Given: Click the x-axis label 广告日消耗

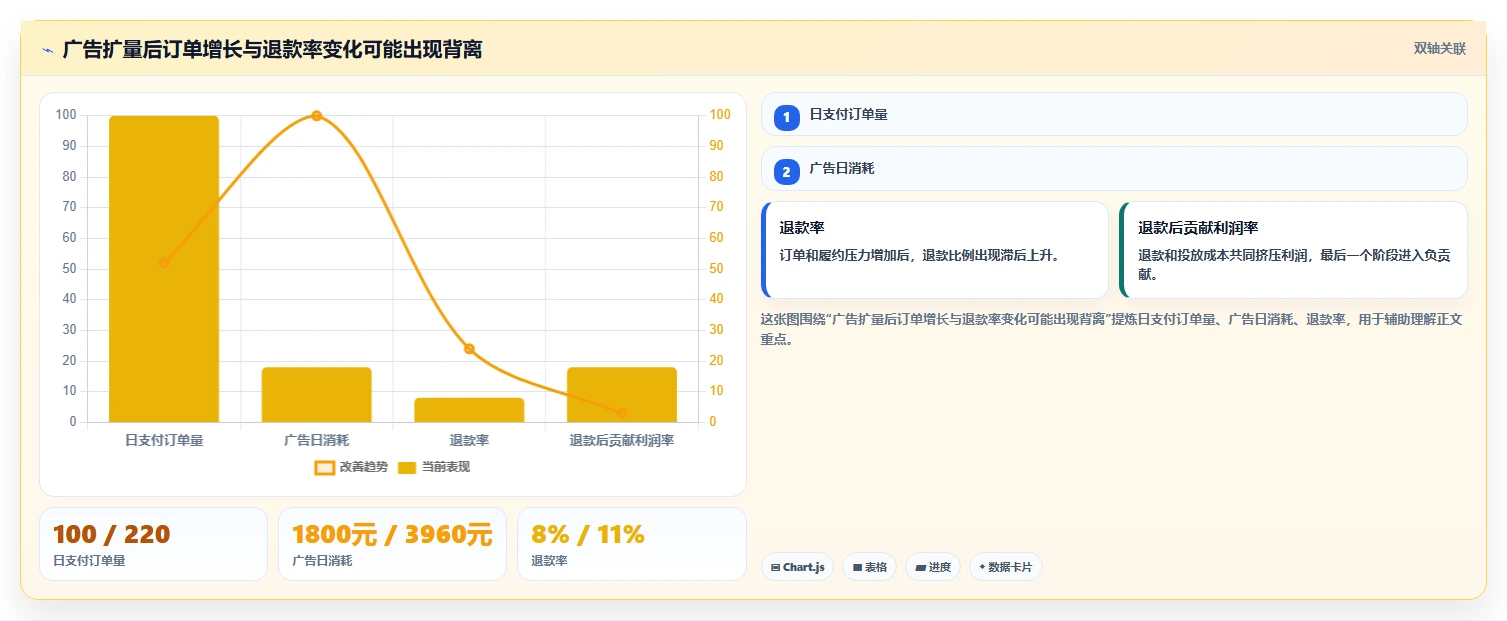Looking at the screenshot, I should 317,440.
